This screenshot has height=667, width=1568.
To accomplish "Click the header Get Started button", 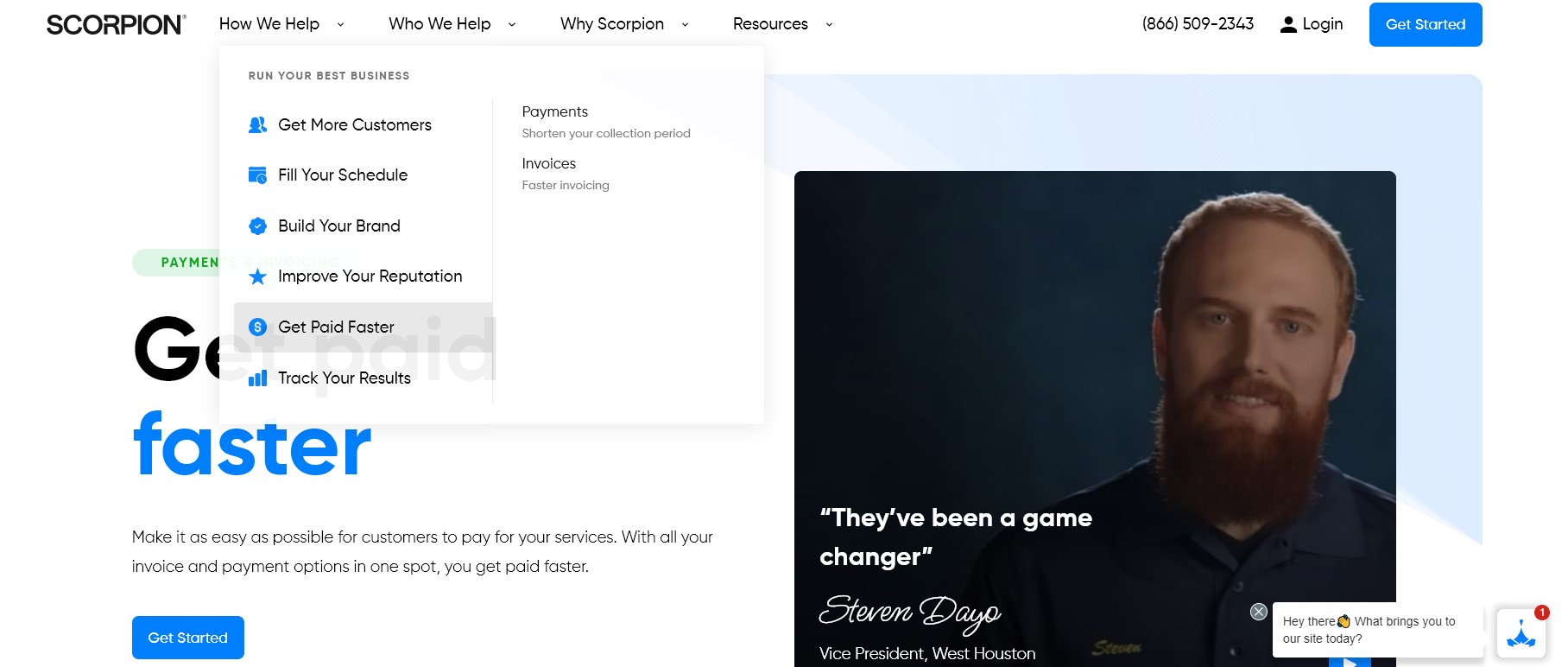I will pyautogui.click(x=1426, y=24).
